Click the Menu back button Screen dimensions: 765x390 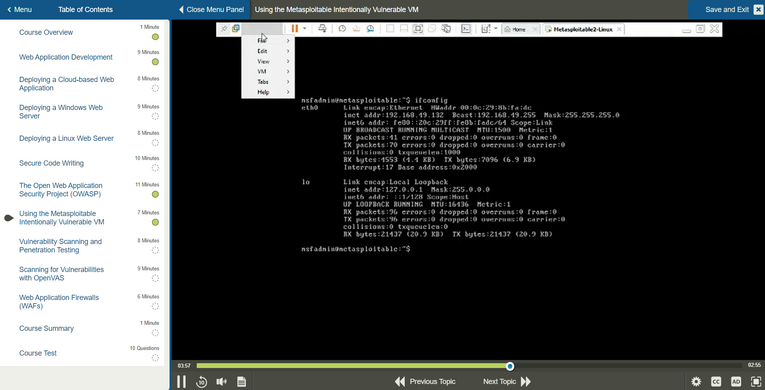20,10
